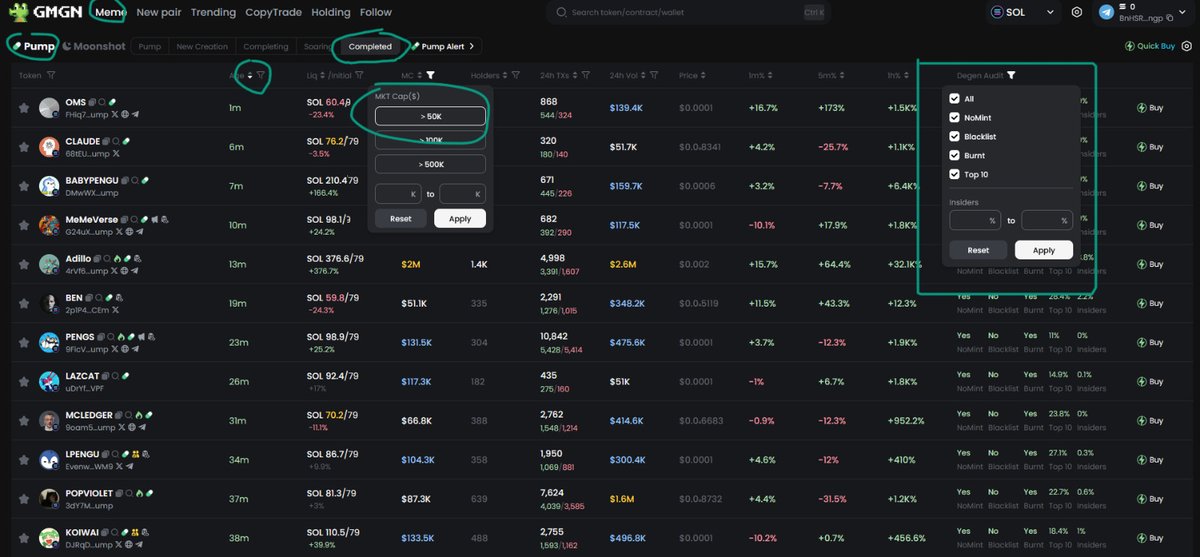Viewport: 1200px width, 557px height.
Task: Select the Completing sub-tab
Action: click(x=267, y=46)
